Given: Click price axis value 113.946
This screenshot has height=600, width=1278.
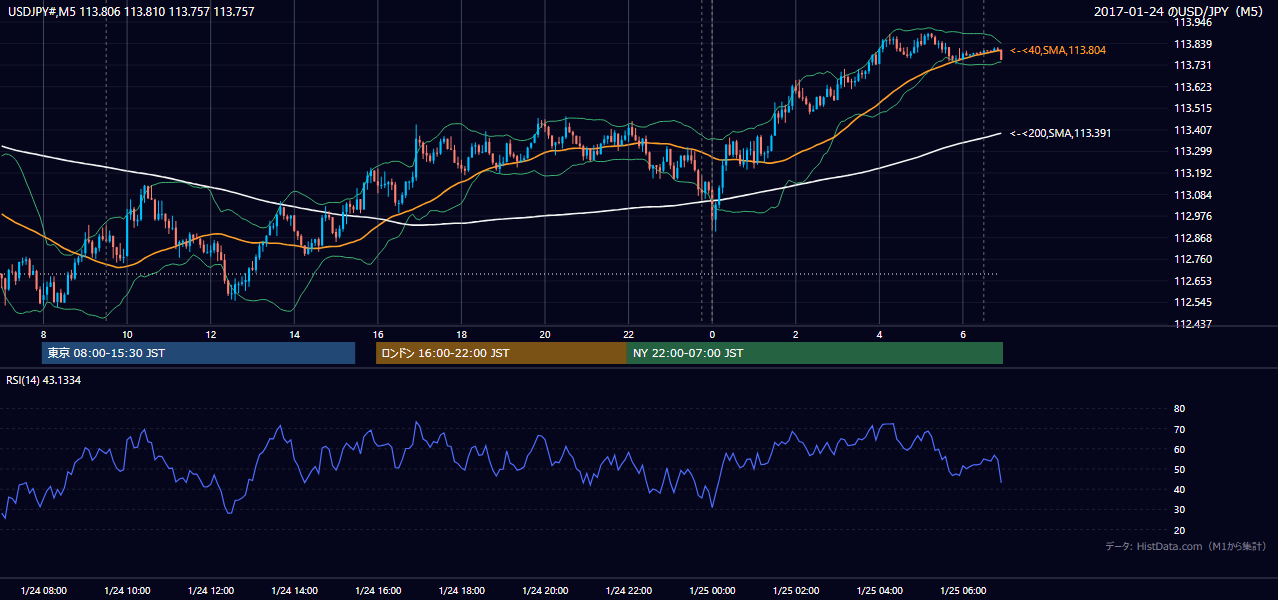Looking at the screenshot, I should point(1192,22).
